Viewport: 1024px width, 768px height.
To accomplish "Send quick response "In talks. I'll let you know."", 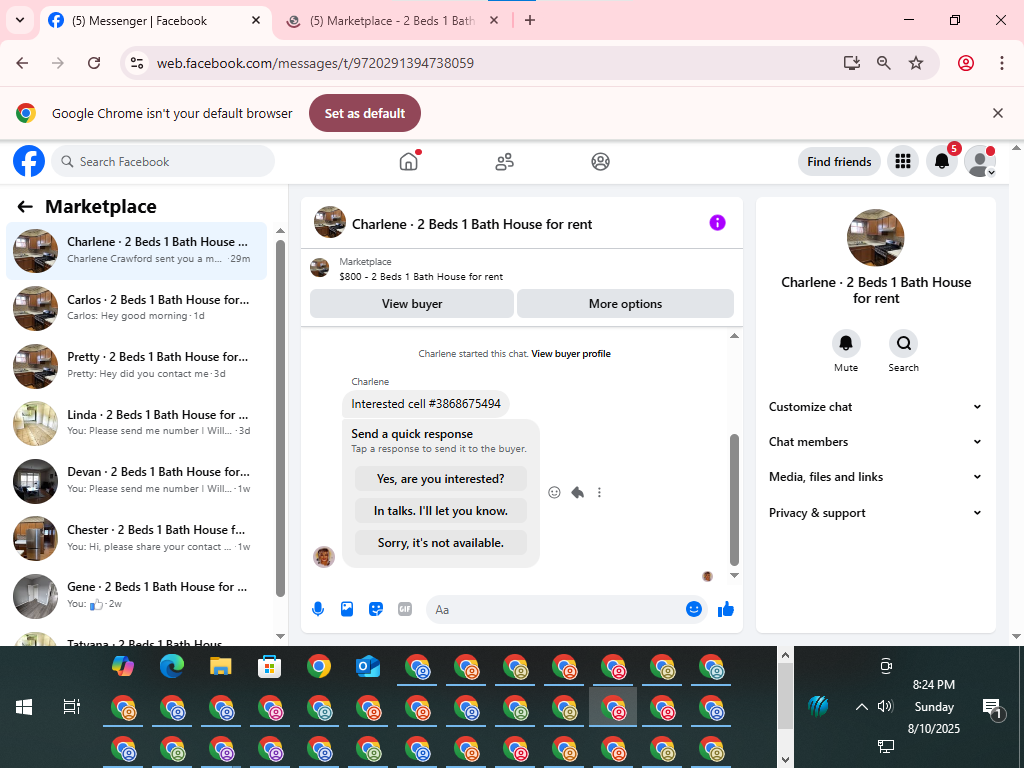I will click(x=441, y=511).
